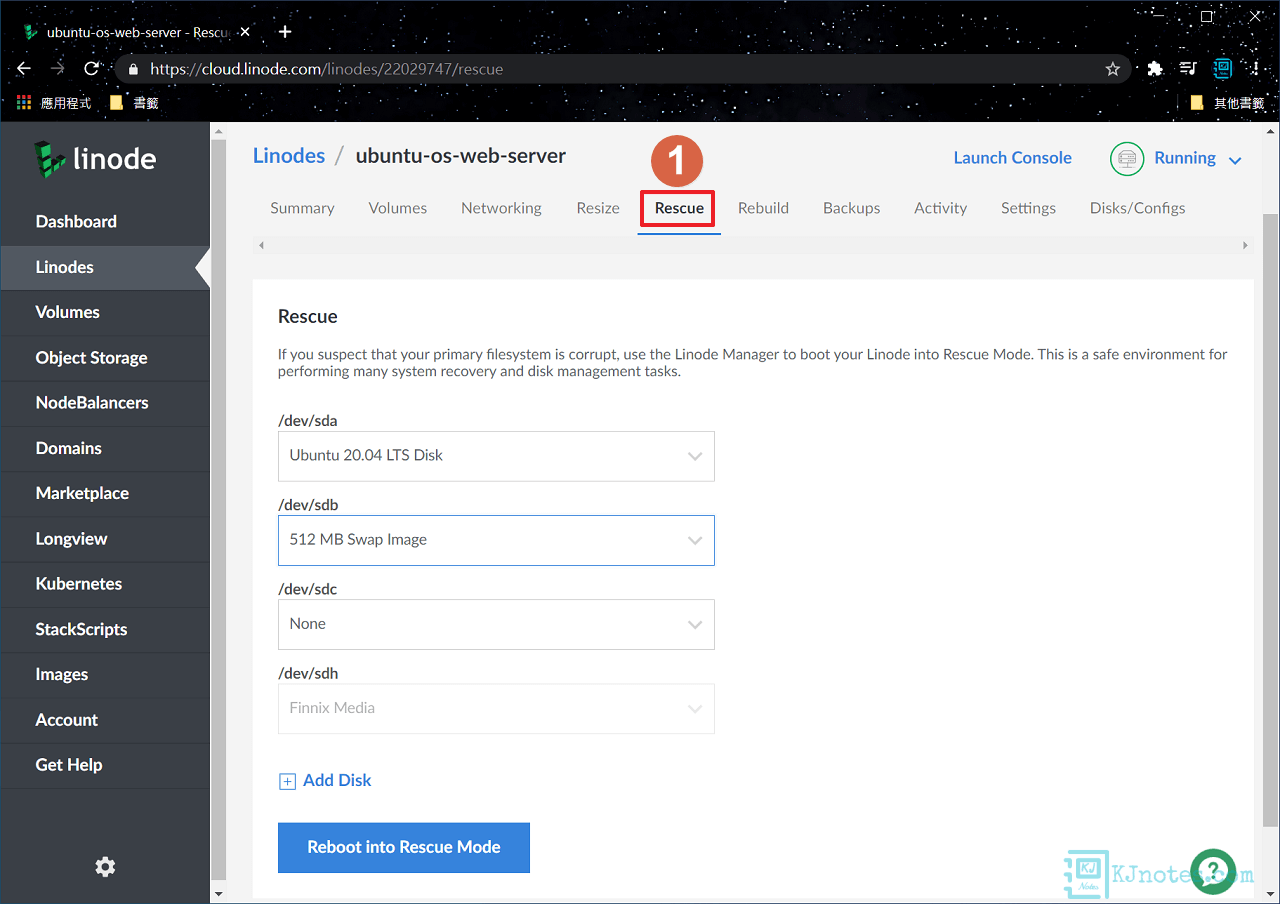Open Get Help in the sidebar
The width and height of the screenshot is (1280, 904).
105,765
